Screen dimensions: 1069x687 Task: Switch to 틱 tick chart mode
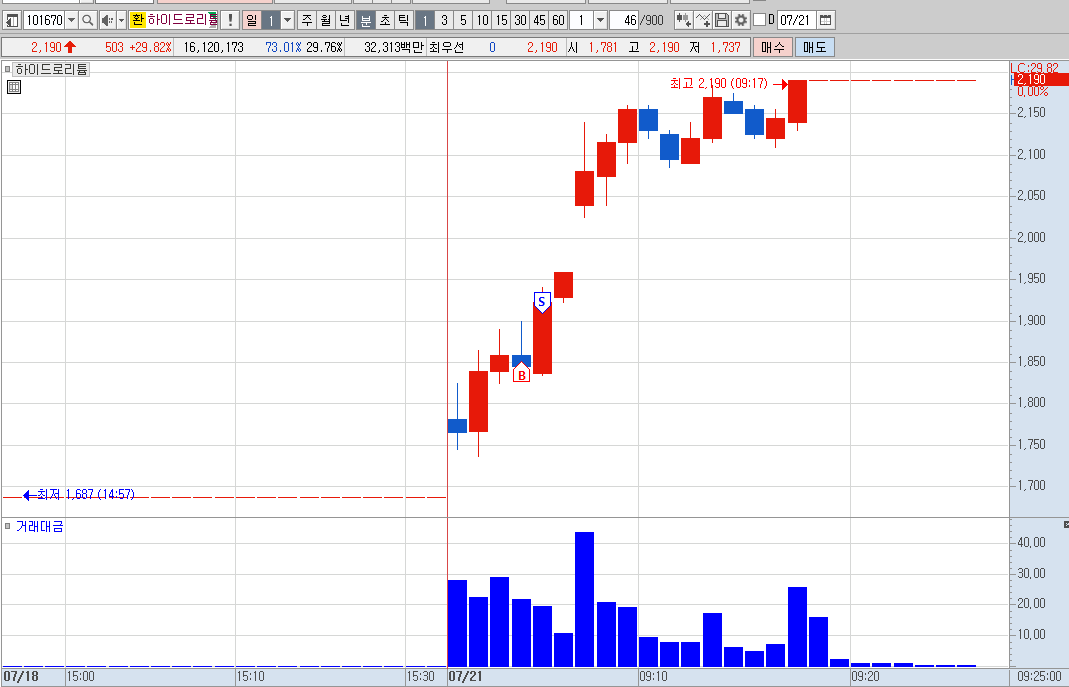pos(404,20)
